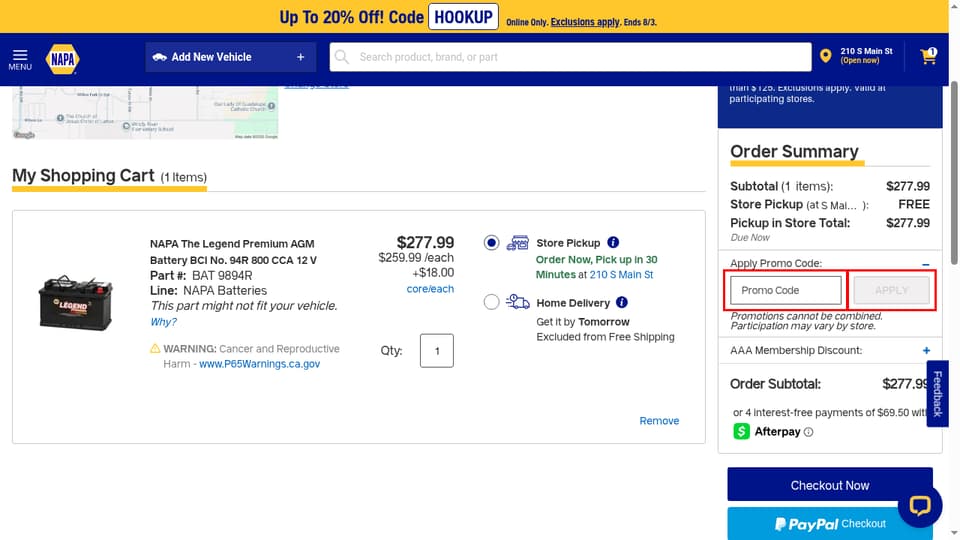The height and width of the screenshot is (540, 960).
Task: Click the product search input field
Action: click(x=570, y=57)
